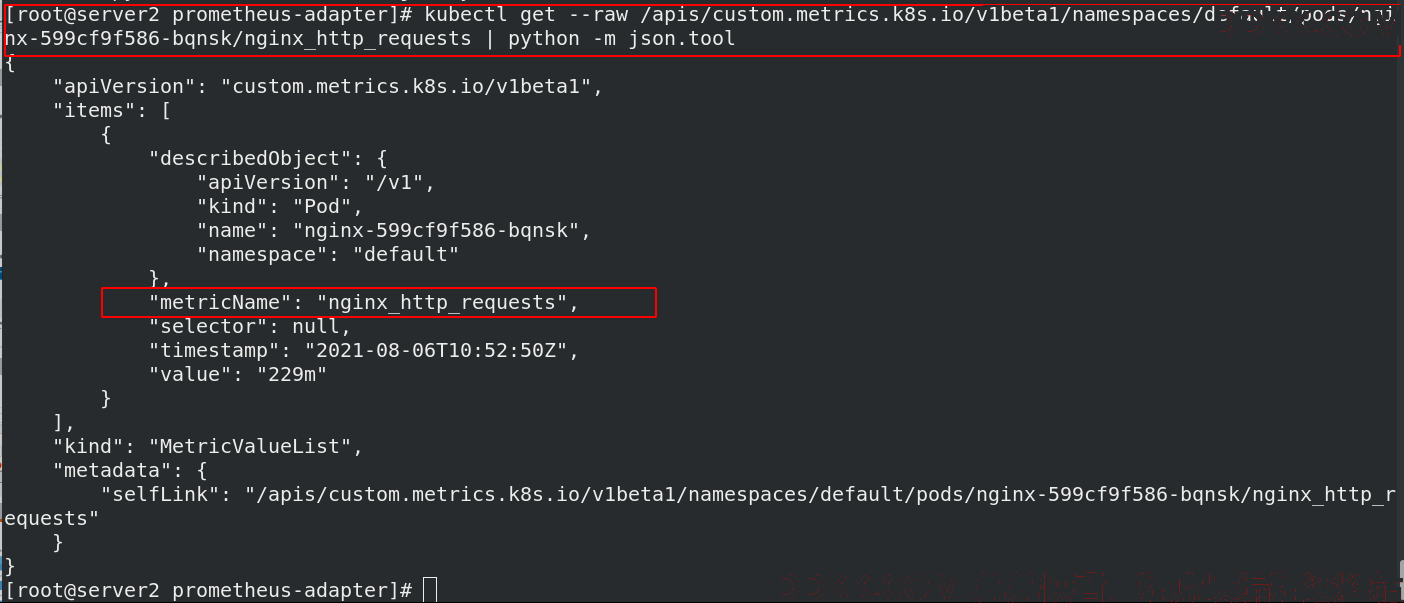The width and height of the screenshot is (1404, 603).
Task: Click the "229m" value string
Action: click(x=292, y=374)
